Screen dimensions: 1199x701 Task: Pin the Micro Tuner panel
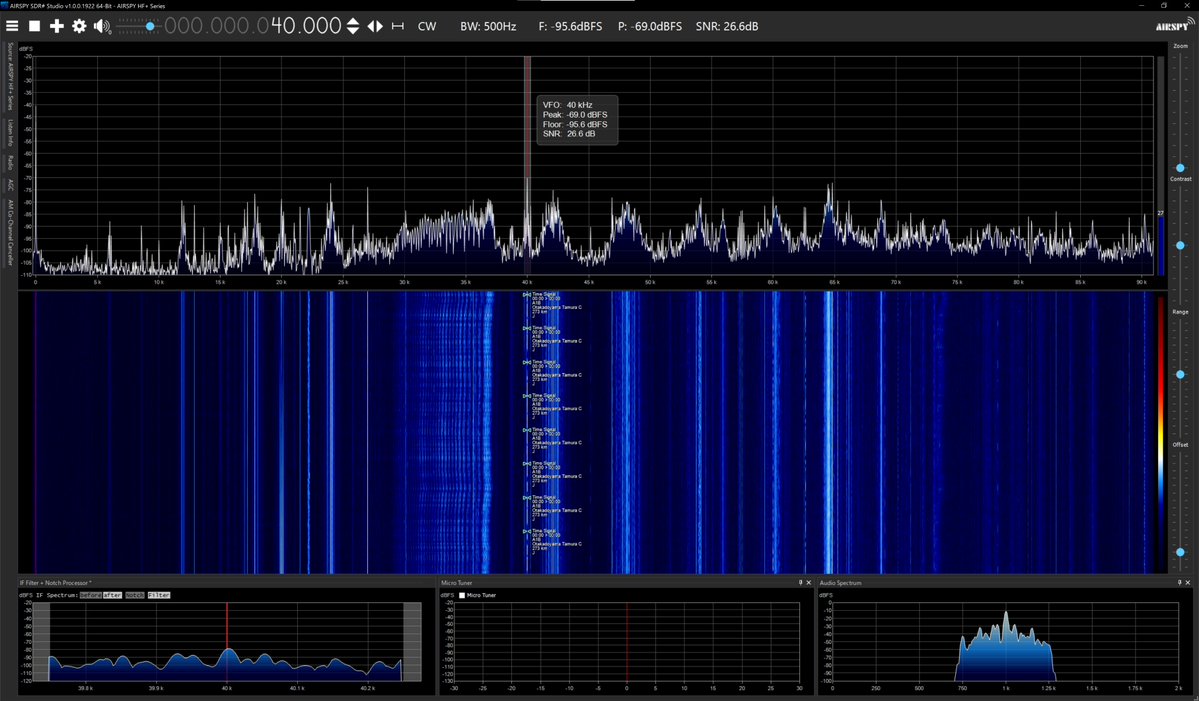(x=801, y=583)
